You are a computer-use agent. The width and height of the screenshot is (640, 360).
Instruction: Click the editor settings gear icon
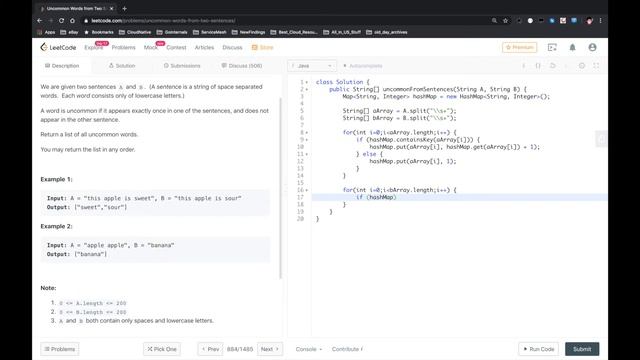coord(582,66)
